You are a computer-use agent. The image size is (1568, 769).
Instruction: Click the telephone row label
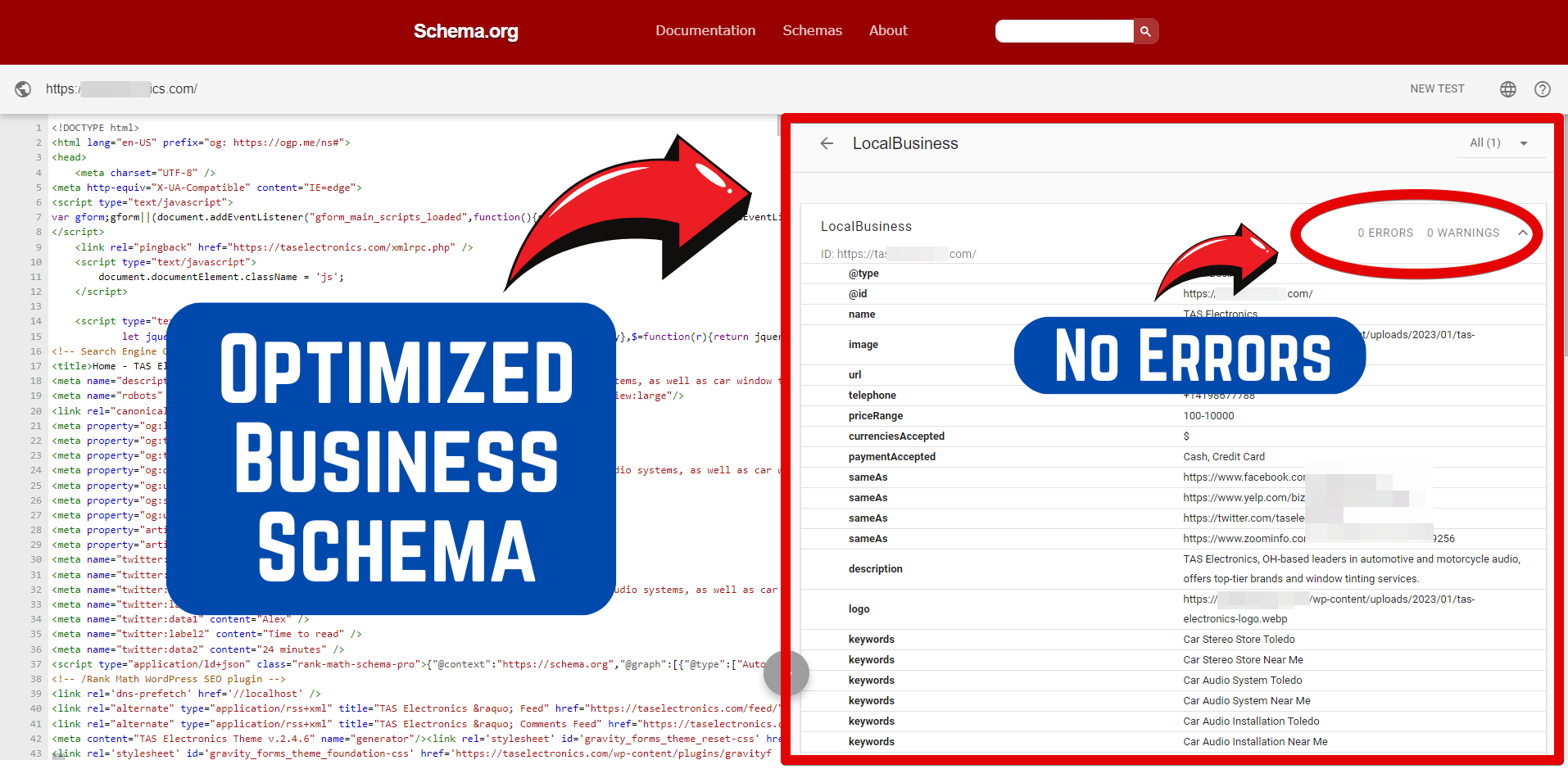pyautogui.click(x=872, y=396)
